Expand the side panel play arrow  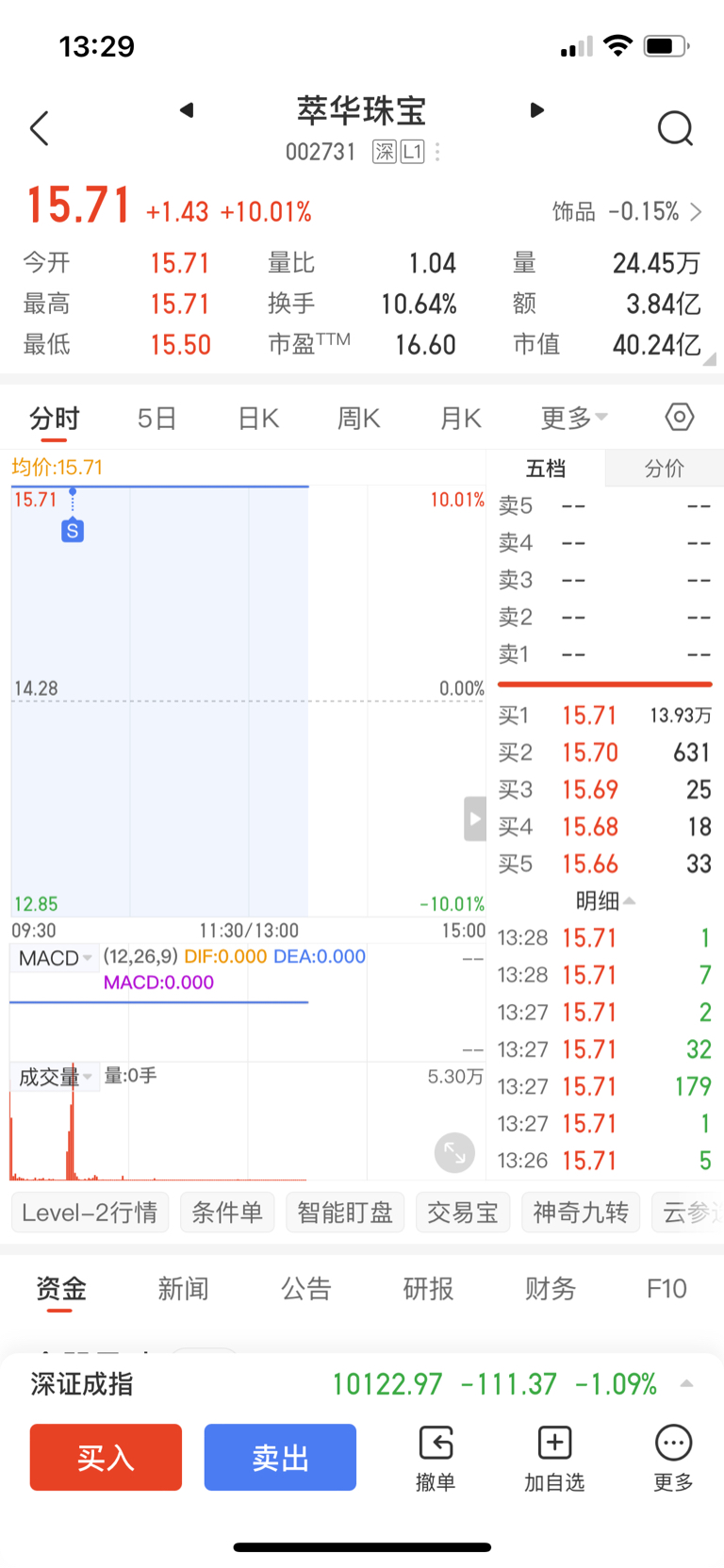(x=474, y=818)
